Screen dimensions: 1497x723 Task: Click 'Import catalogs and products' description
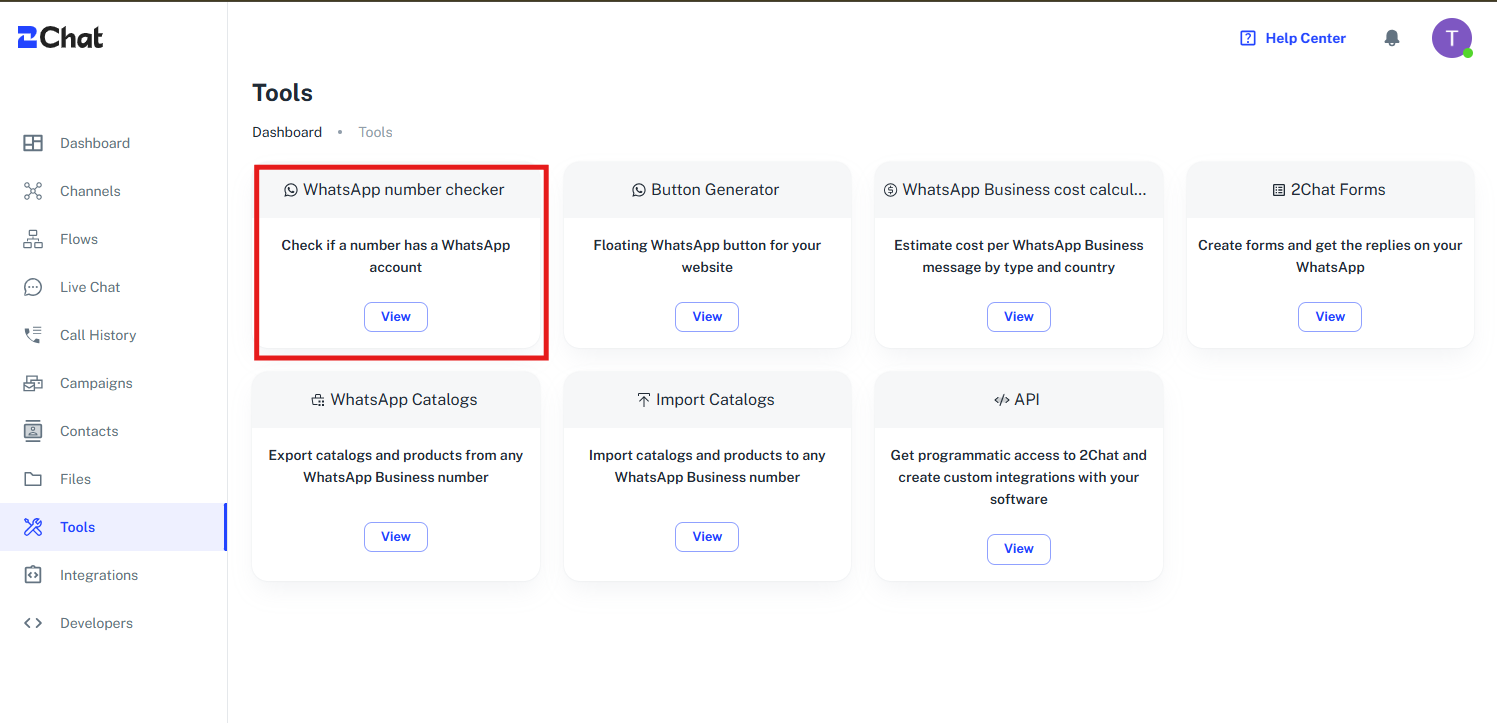coord(707,466)
